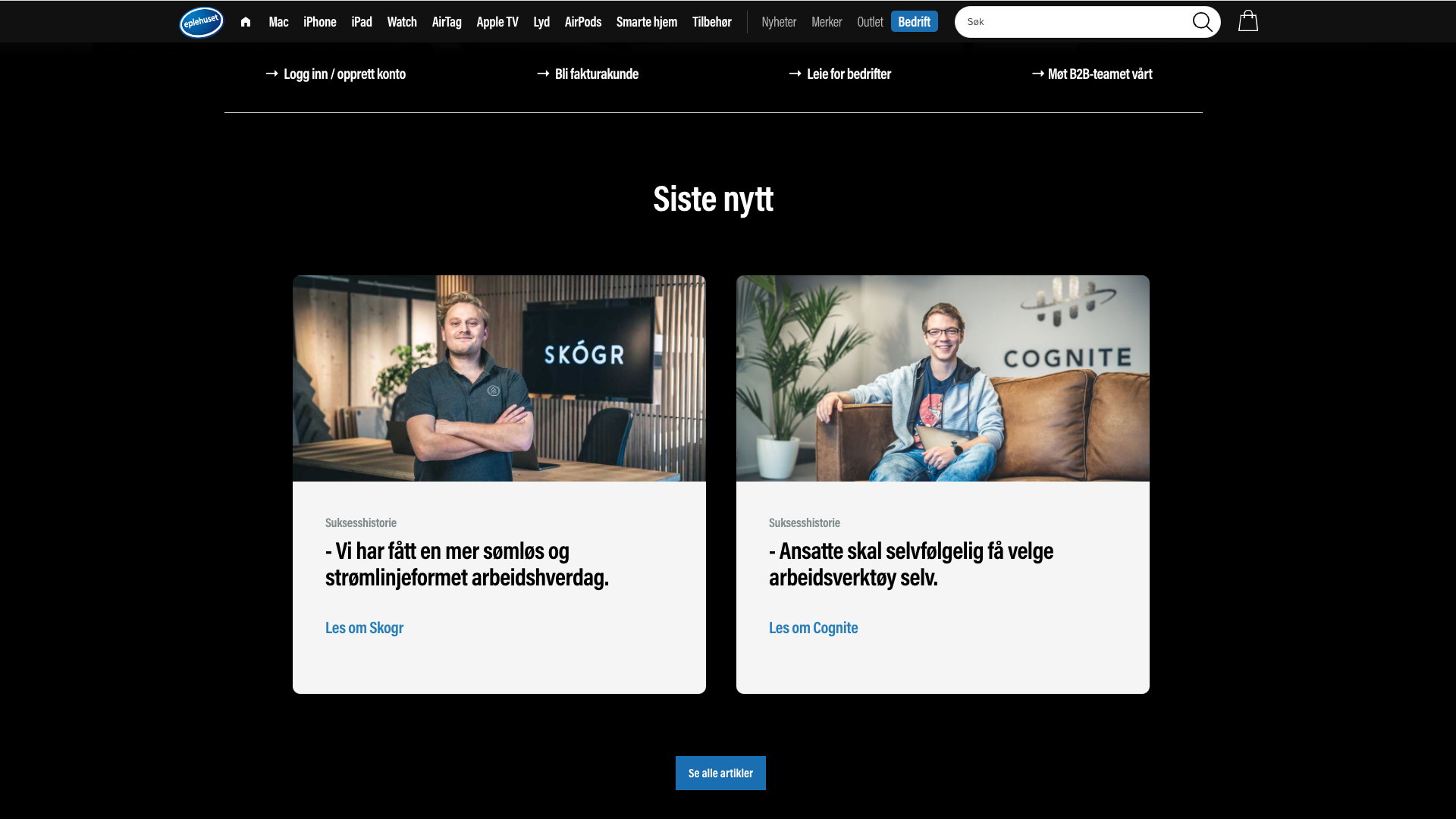Open the Apple TV menu

tap(497, 22)
